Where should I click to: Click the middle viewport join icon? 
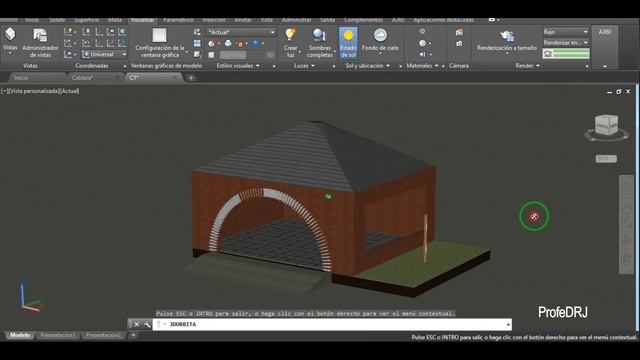tap(197, 43)
